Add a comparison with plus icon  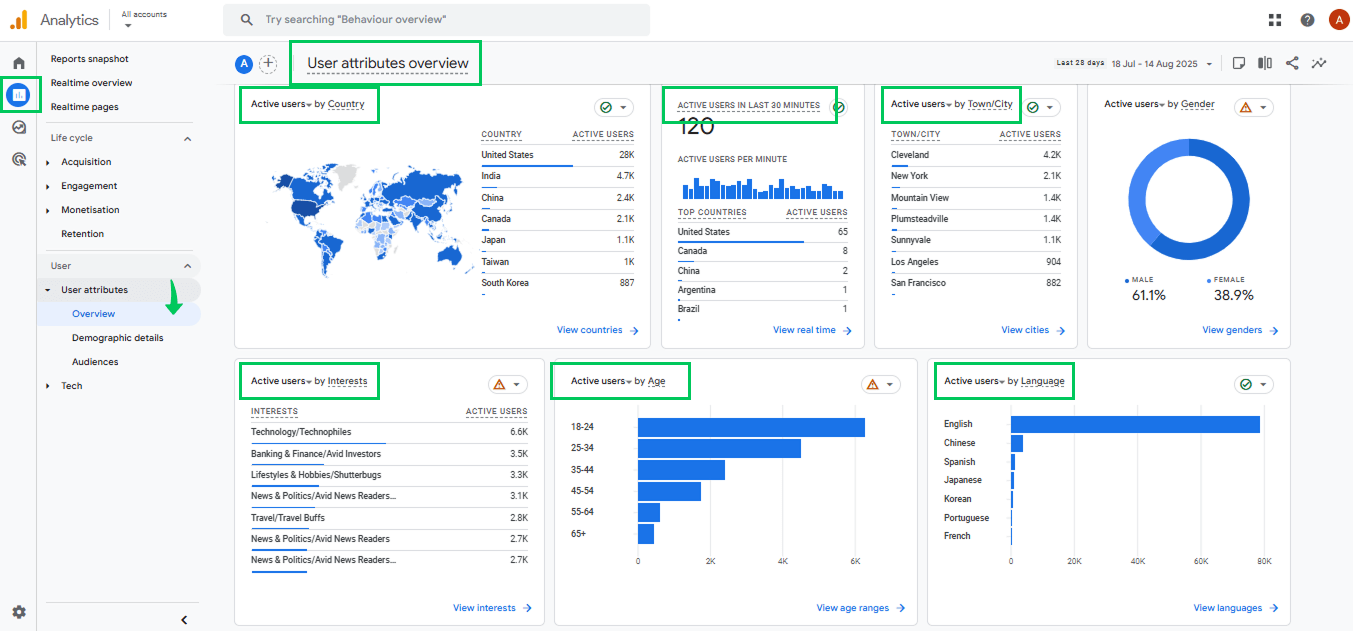[268, 64]
